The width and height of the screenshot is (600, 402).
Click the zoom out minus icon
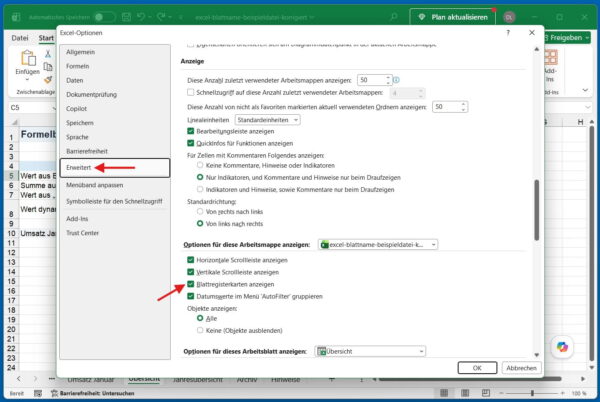point(501,393)
